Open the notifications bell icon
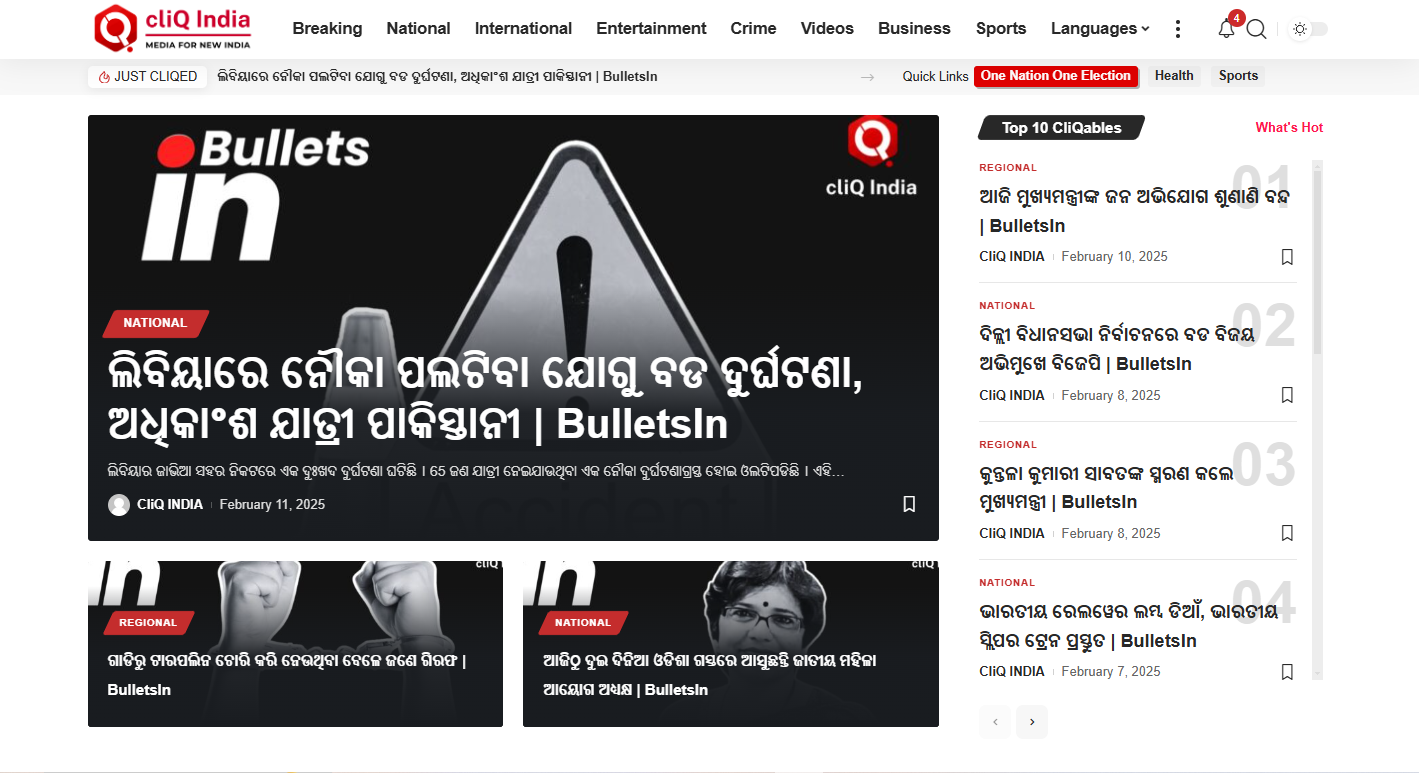The height and width of the screenshot is (773, 1419). (x=1226, y=29)
